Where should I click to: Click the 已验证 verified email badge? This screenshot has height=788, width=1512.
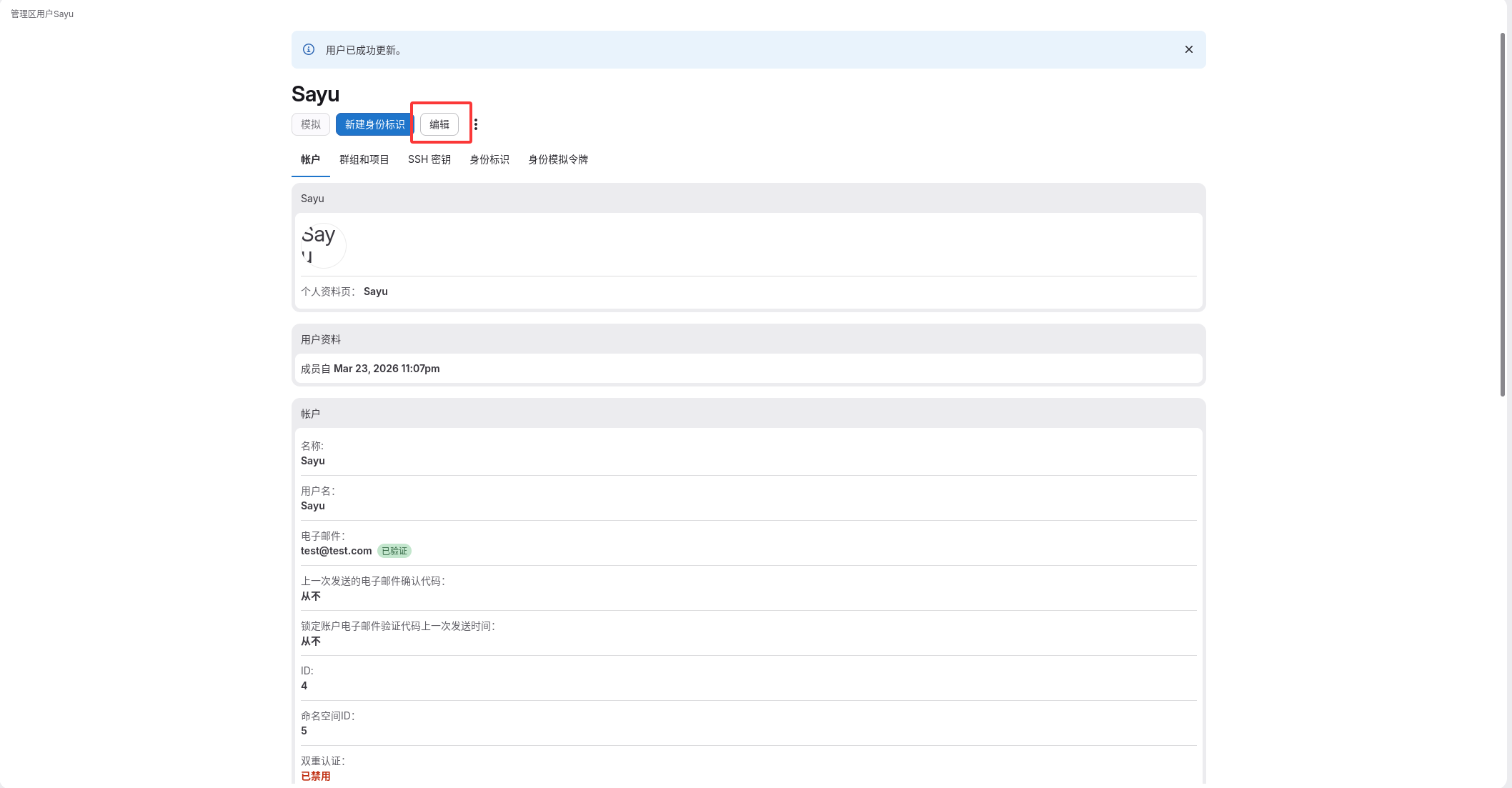[x=394, y=551]
